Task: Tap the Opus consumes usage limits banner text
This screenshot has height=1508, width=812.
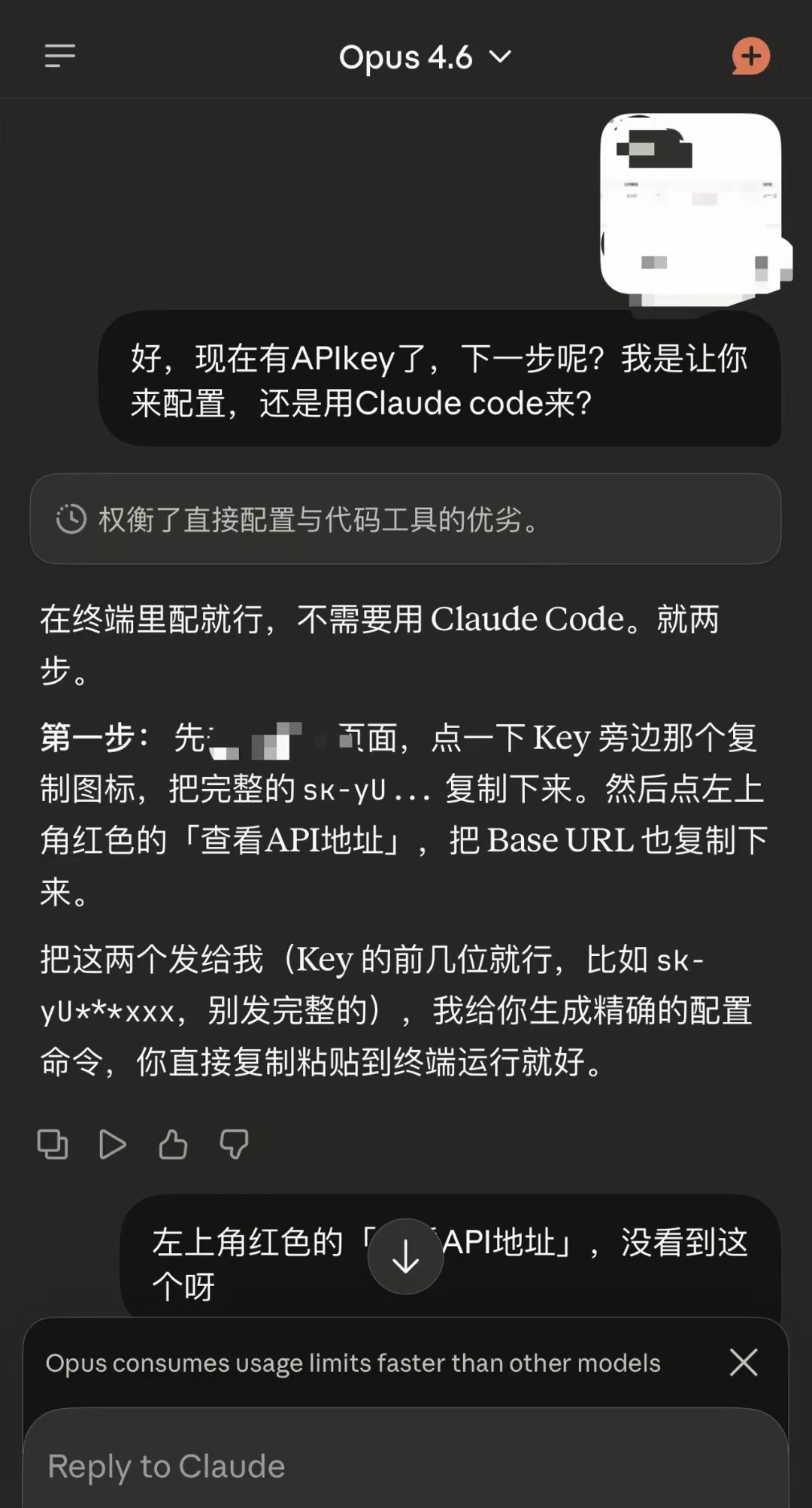Action: point(353,1363)
